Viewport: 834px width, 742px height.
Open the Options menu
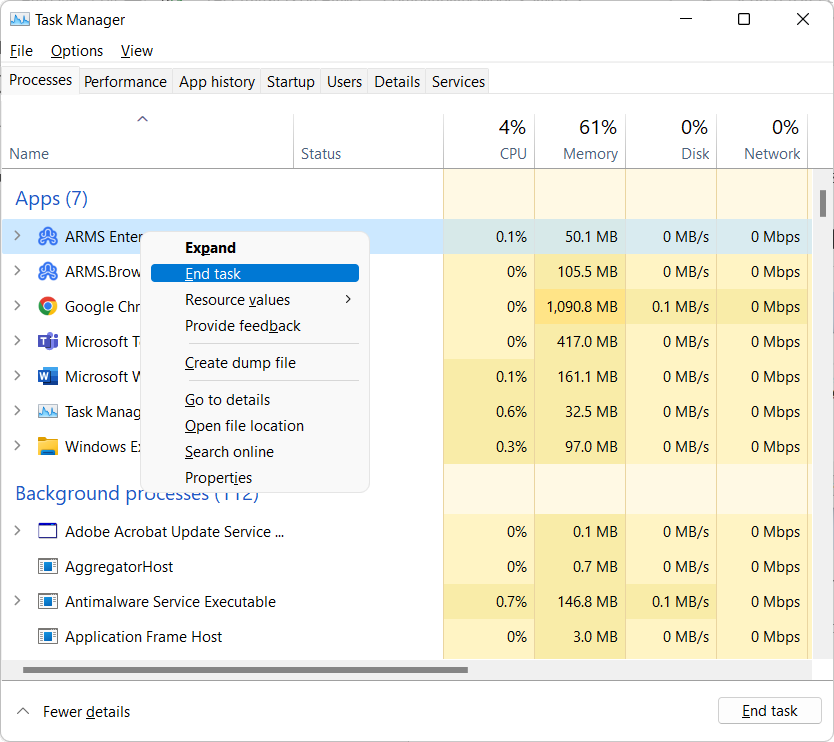tap(76, 50)
